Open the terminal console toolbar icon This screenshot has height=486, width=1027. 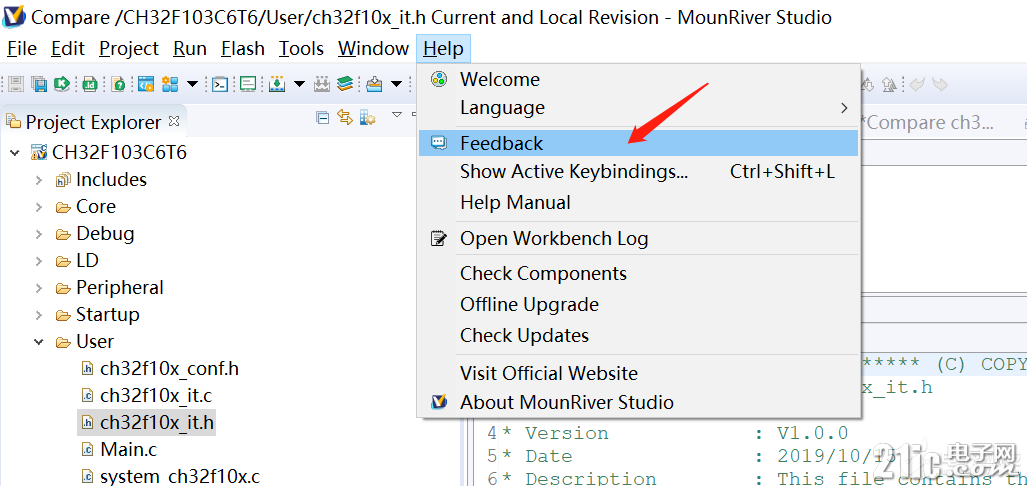[x=220, y=84]
